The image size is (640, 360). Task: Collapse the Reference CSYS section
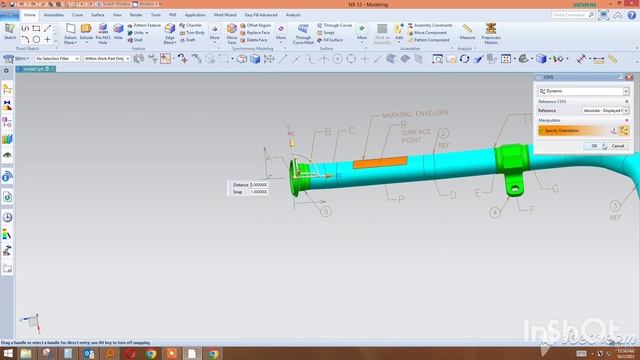pyautogui.click(x=627, y=101)
